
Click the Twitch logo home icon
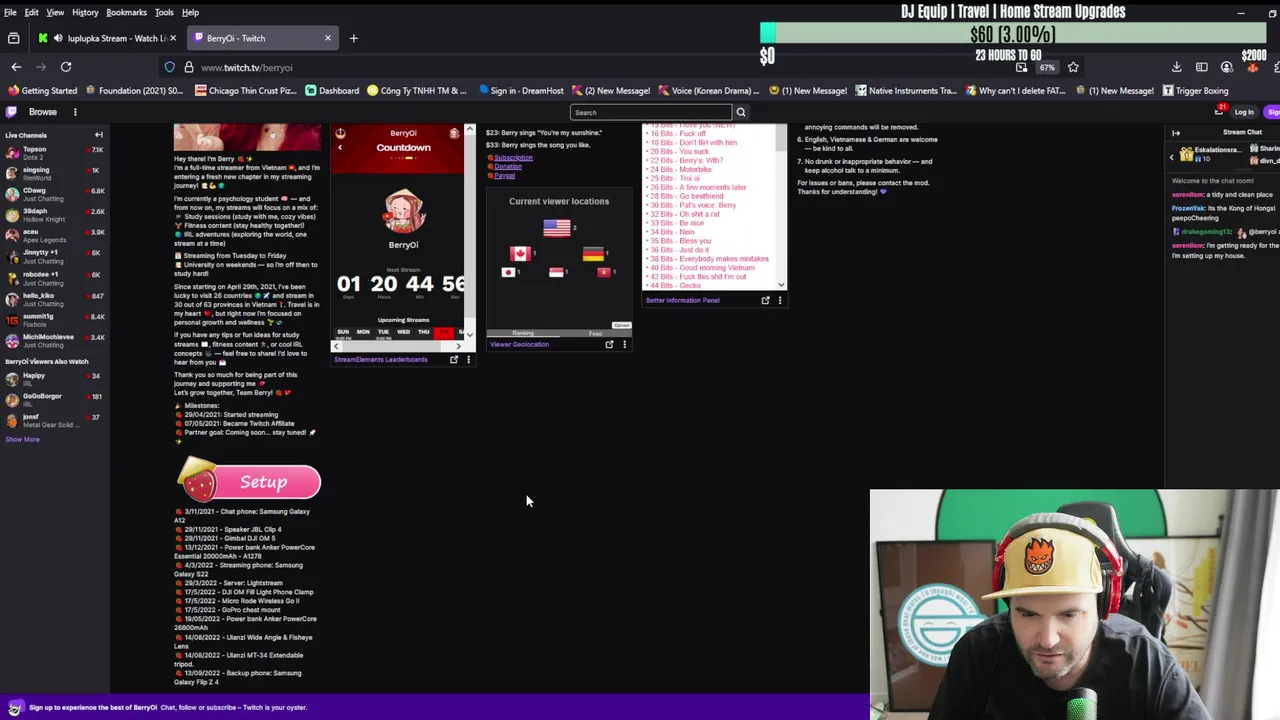[13, 112]
